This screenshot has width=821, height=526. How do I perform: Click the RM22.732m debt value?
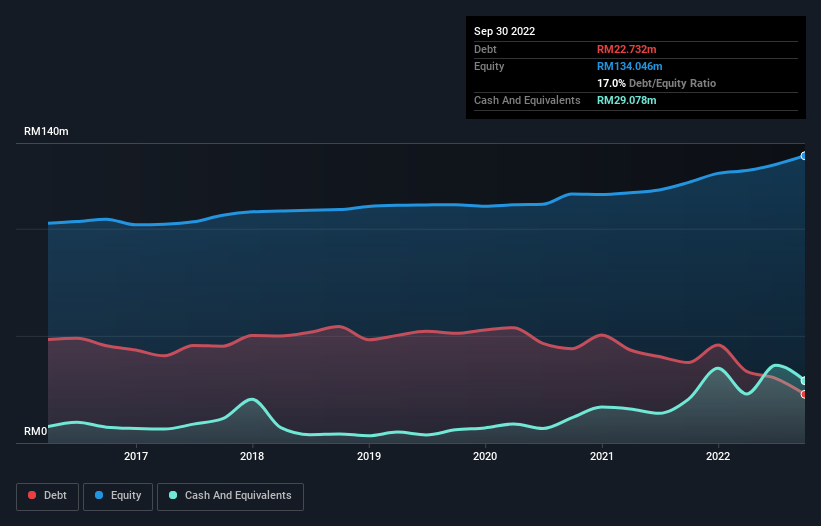[x=626, y=49]
